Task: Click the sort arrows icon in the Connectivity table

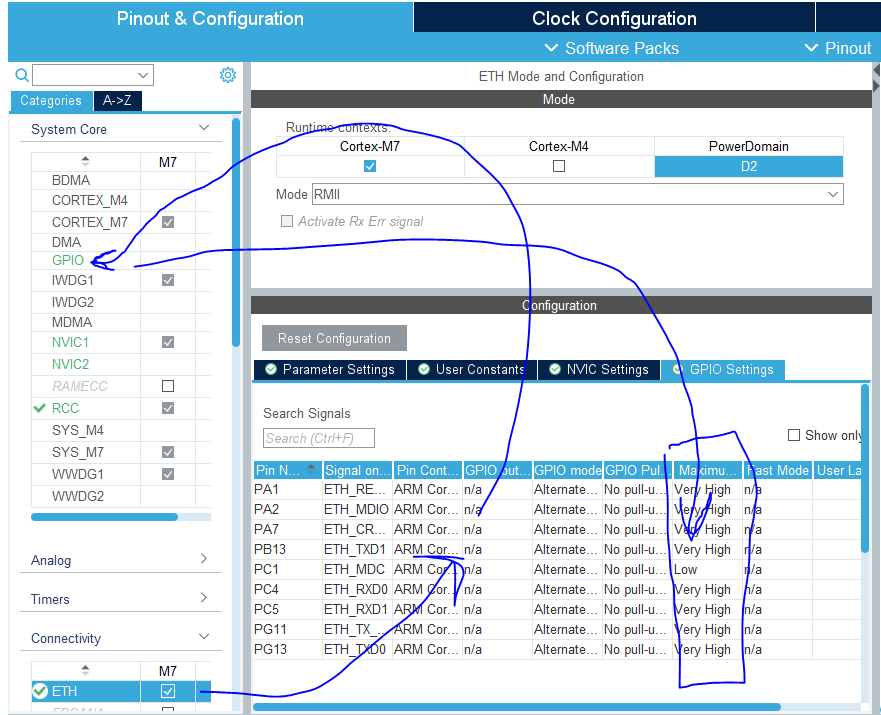Action: pyautogui.click(x=85, y=670)
